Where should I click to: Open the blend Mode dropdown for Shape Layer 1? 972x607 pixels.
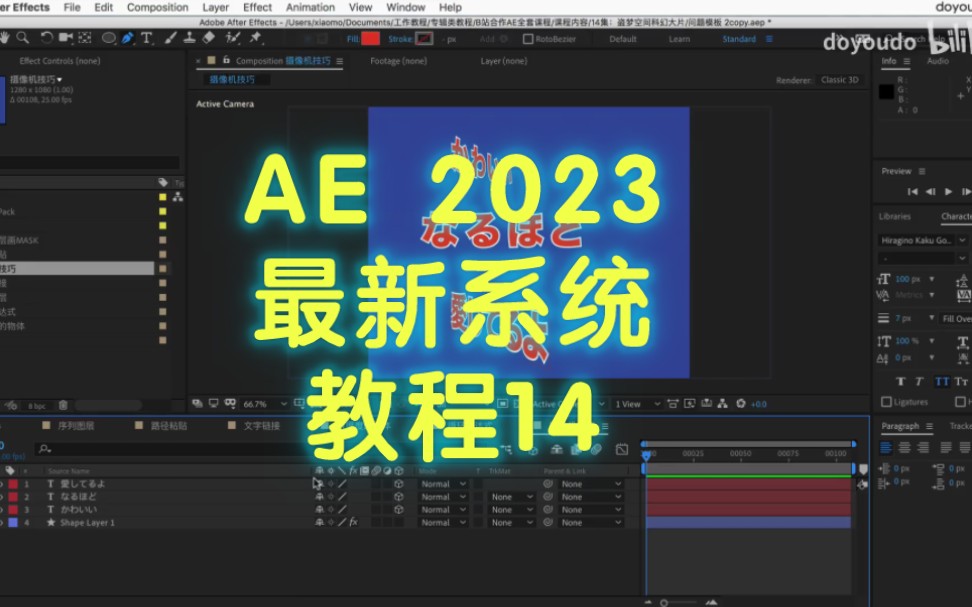pyautogui.click(x=443, y=521)
